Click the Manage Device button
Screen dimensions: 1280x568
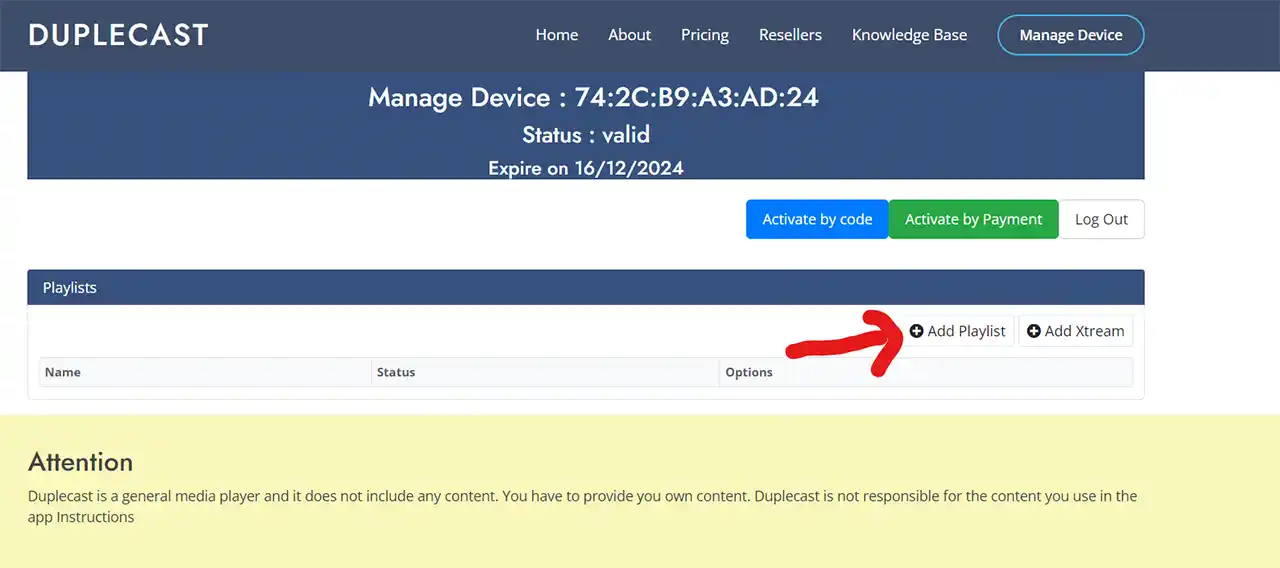pyautogui.click(x=1071, y=35)
